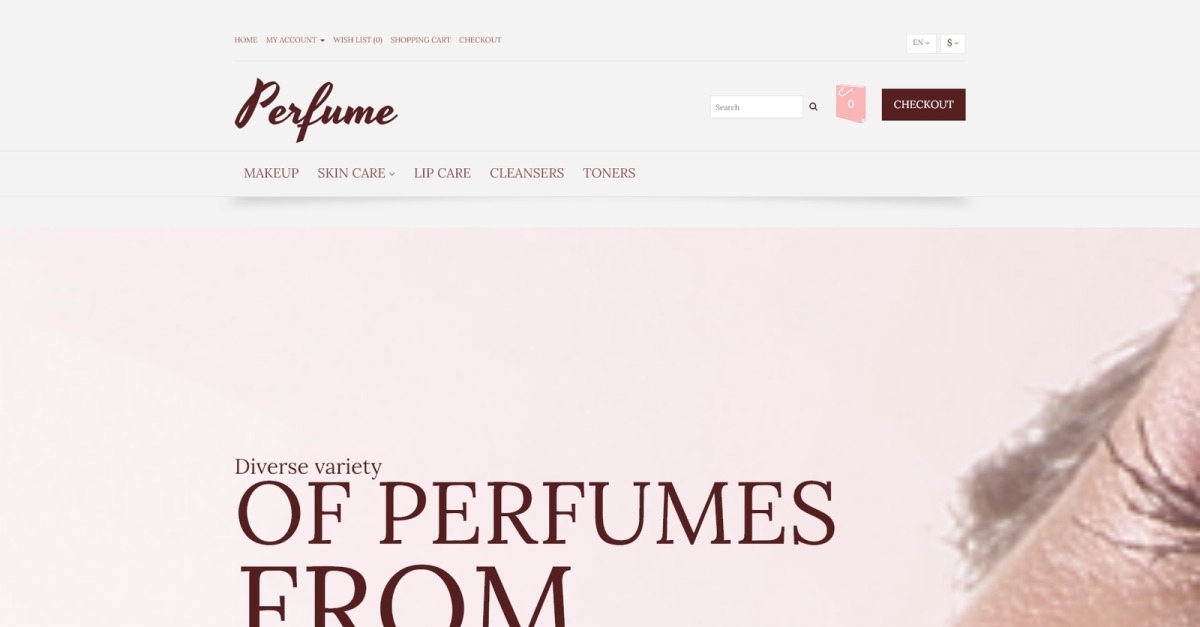
Task: Open the Toners category
Action: coord(609,173)
